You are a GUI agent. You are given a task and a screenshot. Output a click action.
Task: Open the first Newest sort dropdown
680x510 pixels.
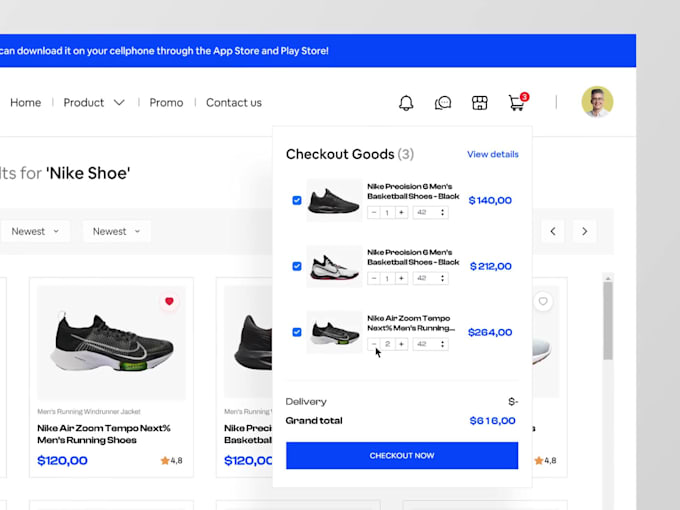pos(35,232)
